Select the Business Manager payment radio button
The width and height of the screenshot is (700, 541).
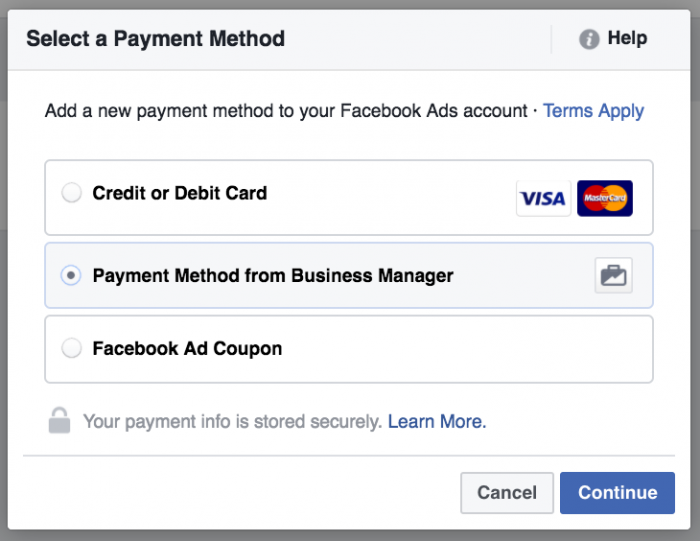[x=72, y=275]
